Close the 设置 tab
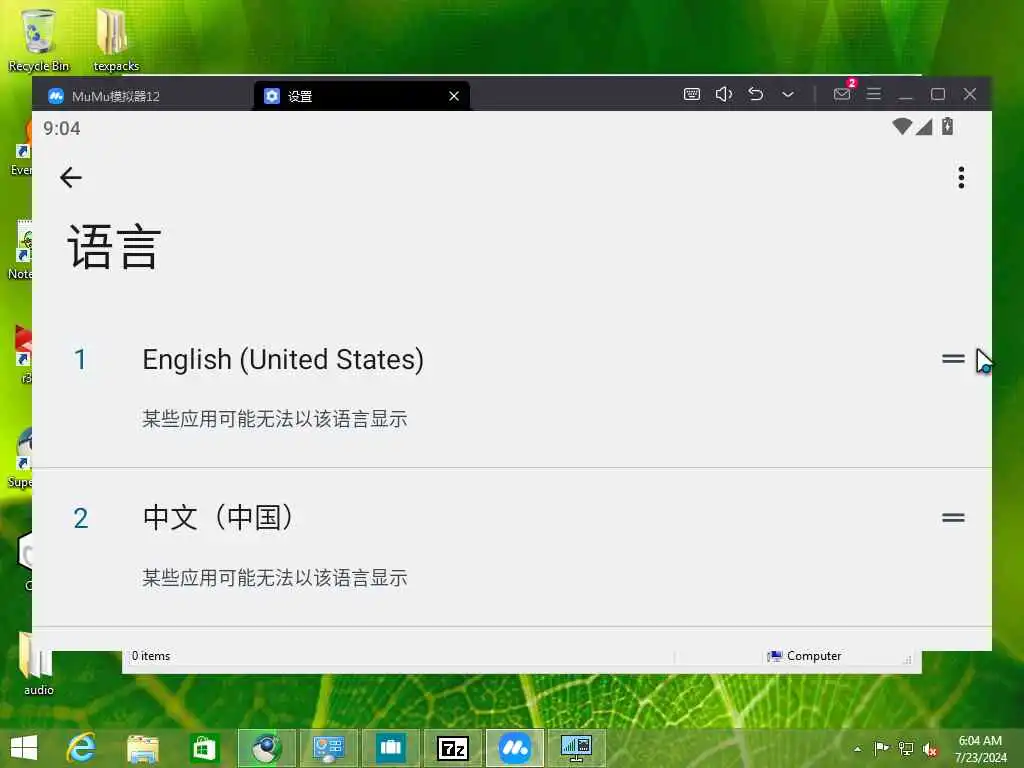Screen dimensions: 1024x768 pyautogui.click(x=454, y=96)
